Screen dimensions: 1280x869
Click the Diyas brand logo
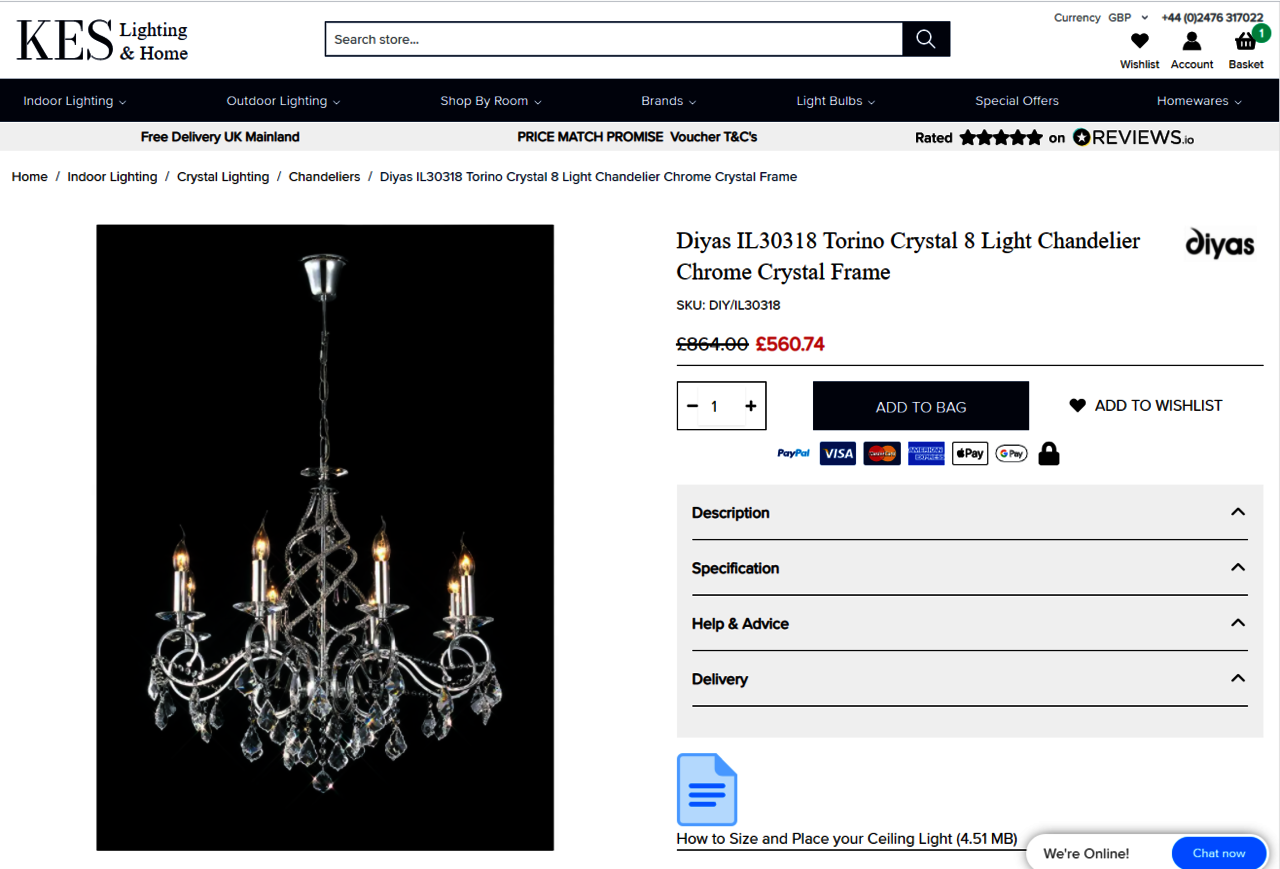coord(1219,244)
